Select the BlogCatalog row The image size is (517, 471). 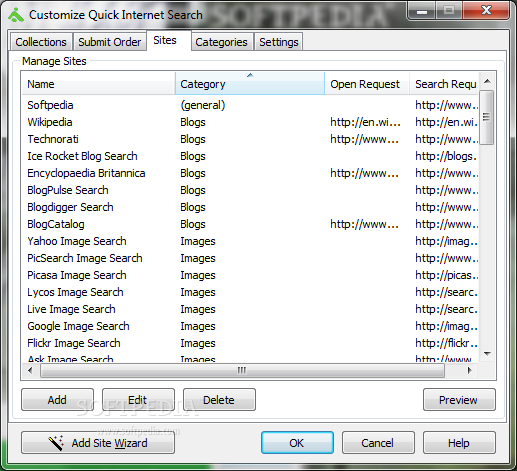251,224
